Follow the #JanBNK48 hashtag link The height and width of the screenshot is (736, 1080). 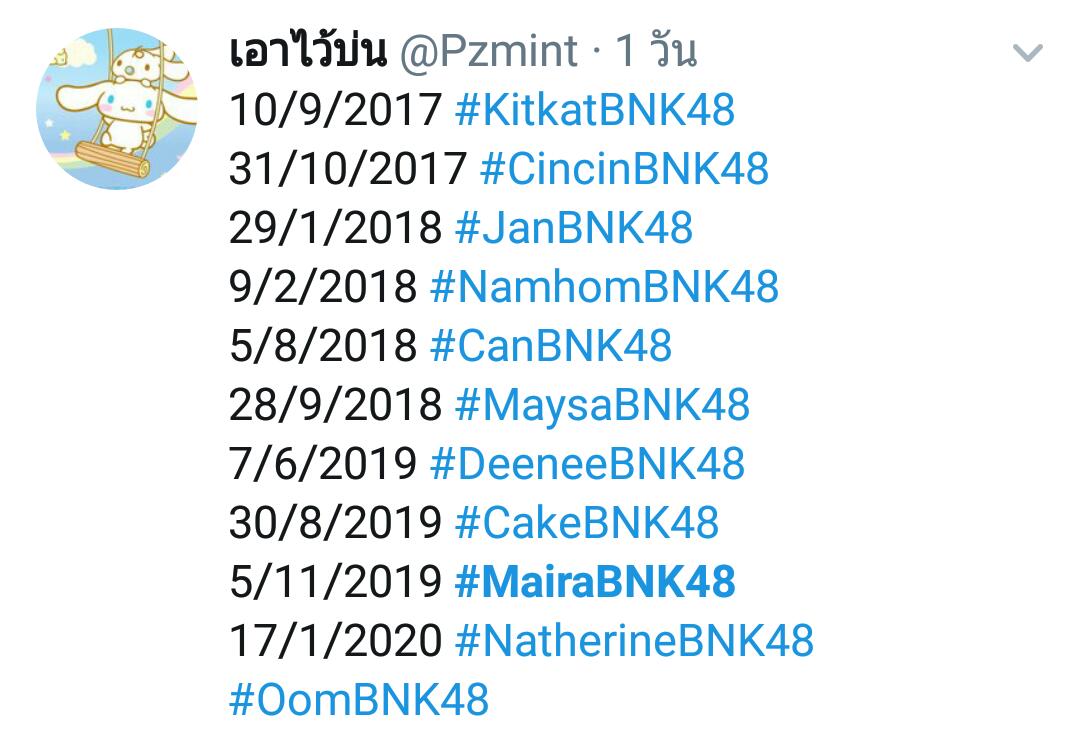[x=573, y=228]
